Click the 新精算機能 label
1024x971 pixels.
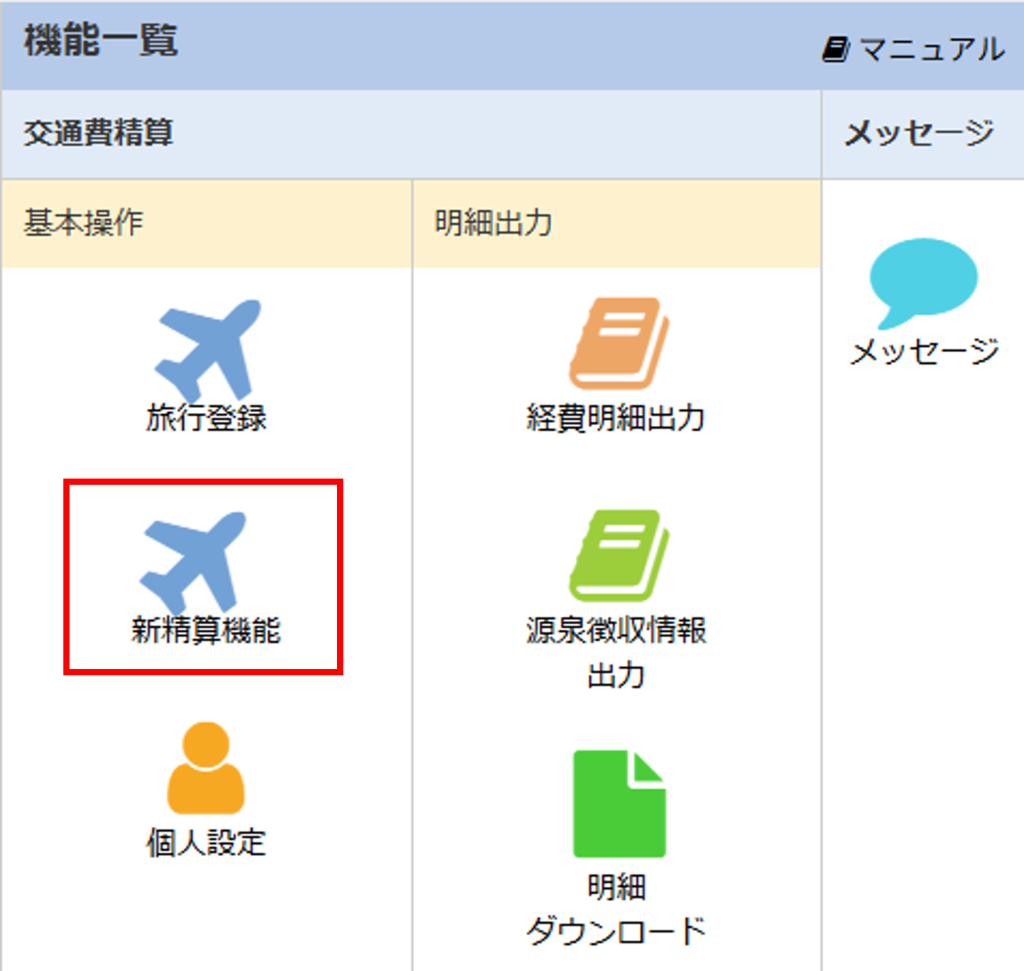click(x=206, y=630)
